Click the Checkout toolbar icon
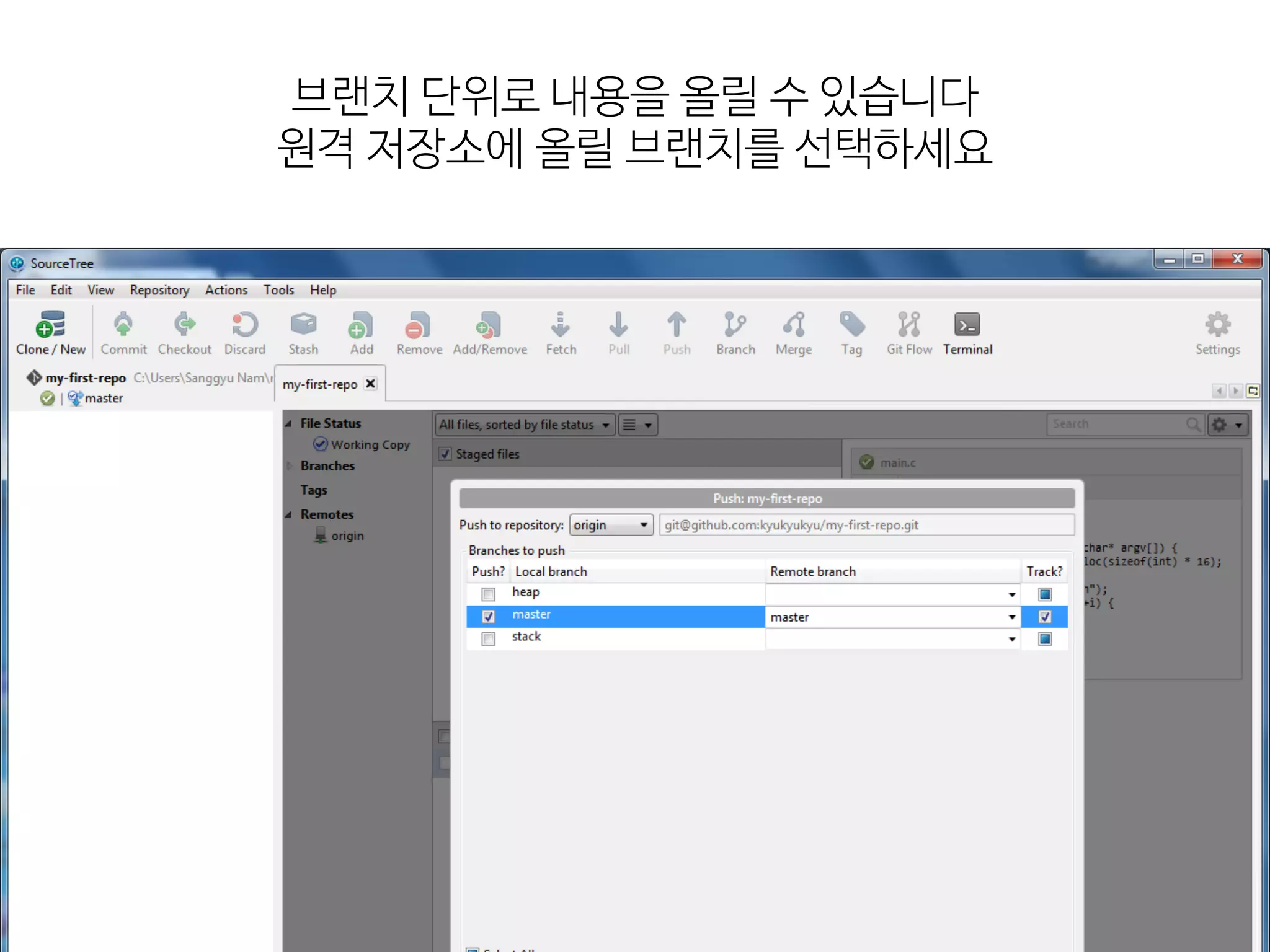Viewport: 1270px width, 952px height. coord(184,325)
